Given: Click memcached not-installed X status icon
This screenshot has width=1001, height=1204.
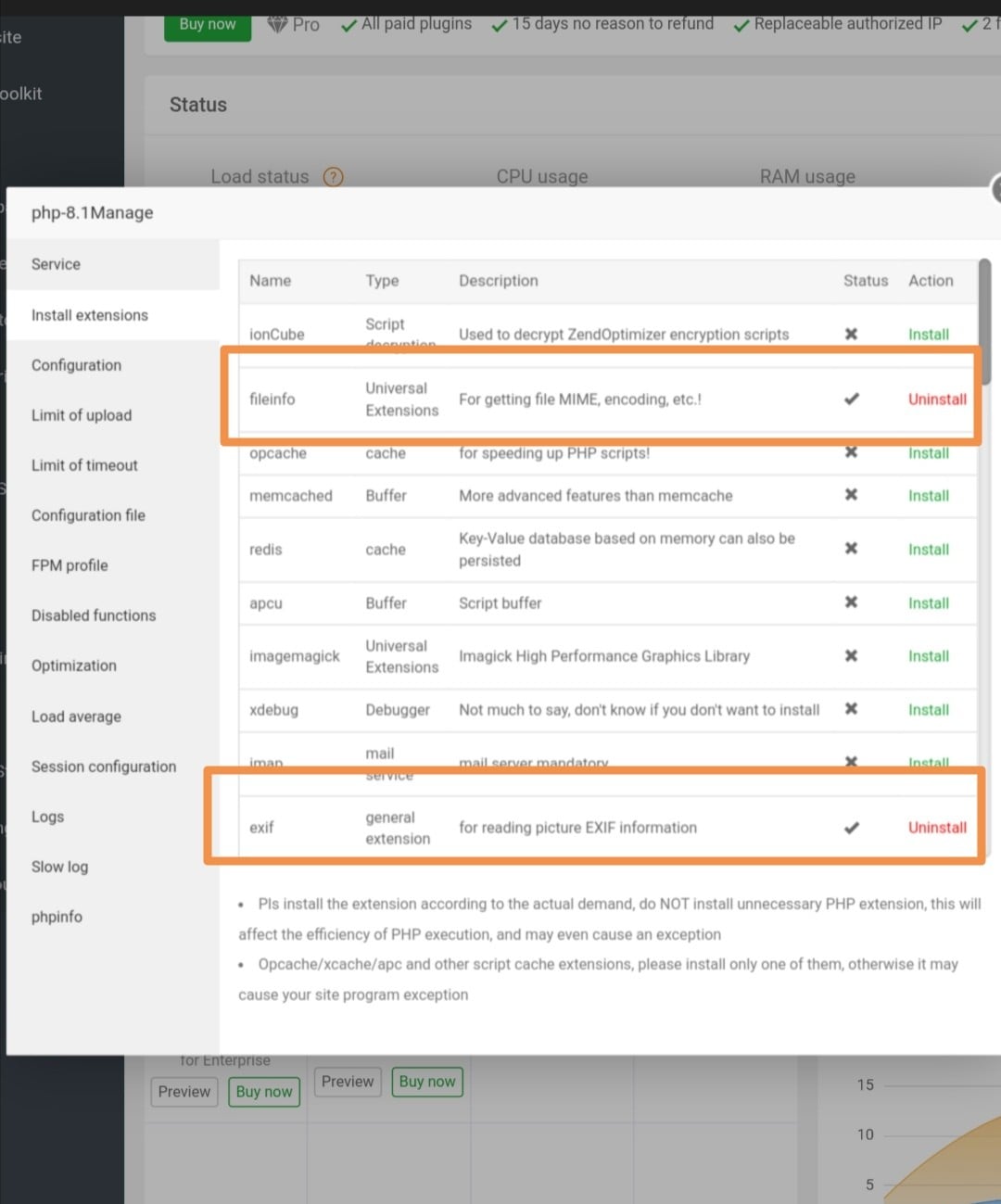Looking at the screenshot, I should click(851, 495).
